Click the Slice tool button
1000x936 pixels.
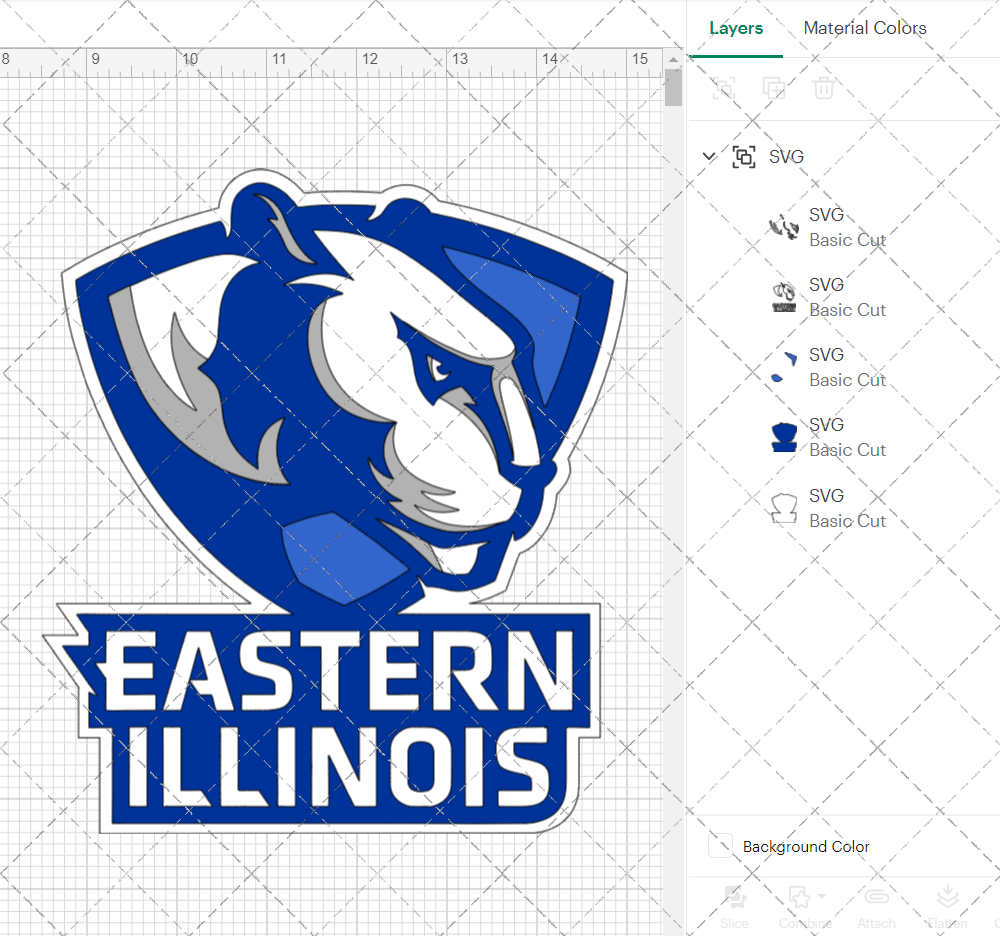[735, 907]
